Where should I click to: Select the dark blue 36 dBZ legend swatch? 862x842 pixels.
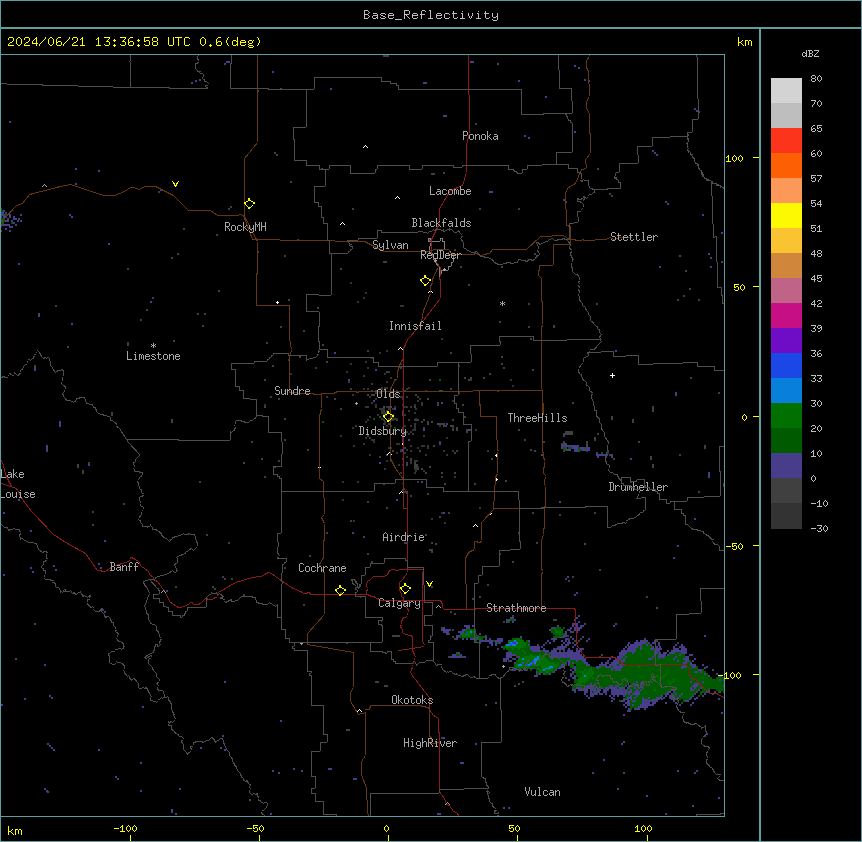tap(786, 365)
